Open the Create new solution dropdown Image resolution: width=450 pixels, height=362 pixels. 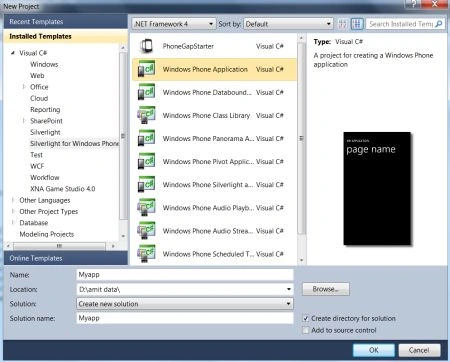(185, 304)
